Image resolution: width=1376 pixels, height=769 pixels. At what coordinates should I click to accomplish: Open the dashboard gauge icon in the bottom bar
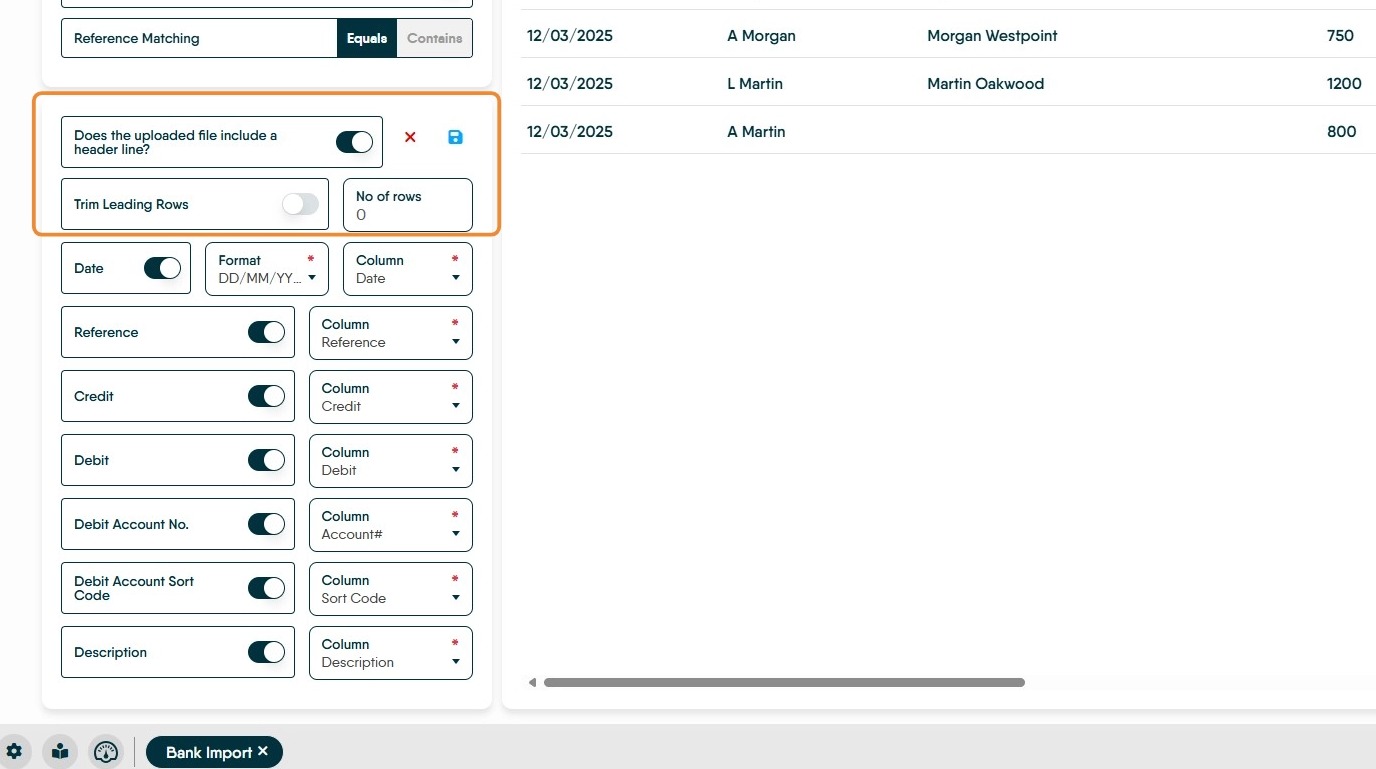click(x=105, y=752)
